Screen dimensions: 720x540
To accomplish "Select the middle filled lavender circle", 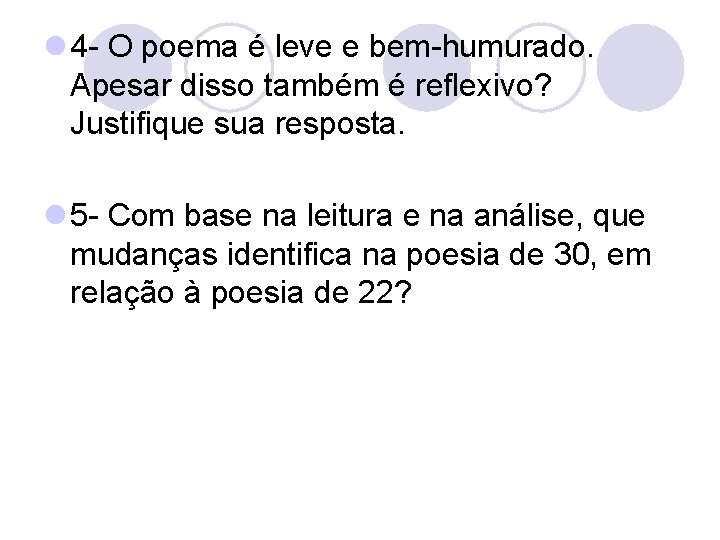I will click(x=427, y=68).
